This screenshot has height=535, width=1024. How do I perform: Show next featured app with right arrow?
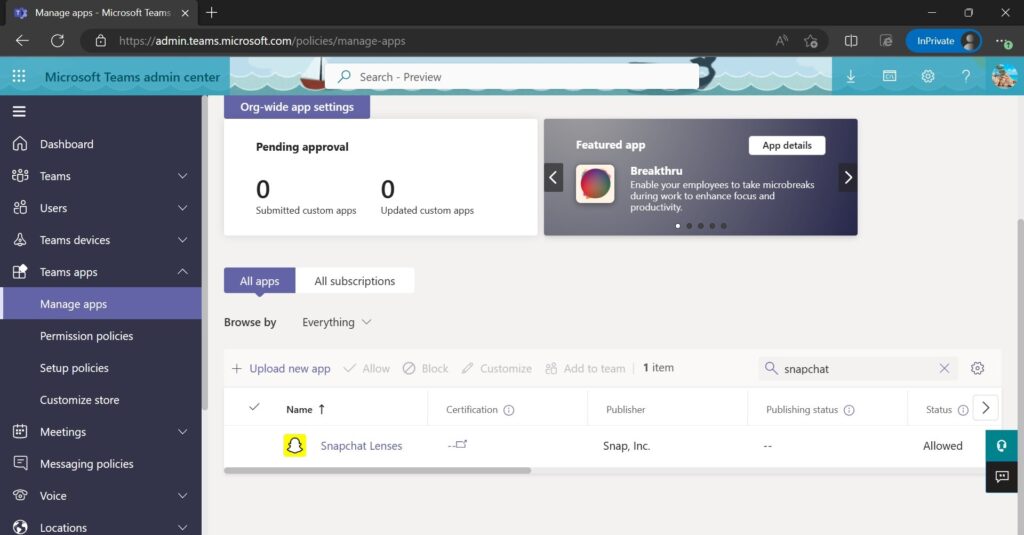point(847,178)
